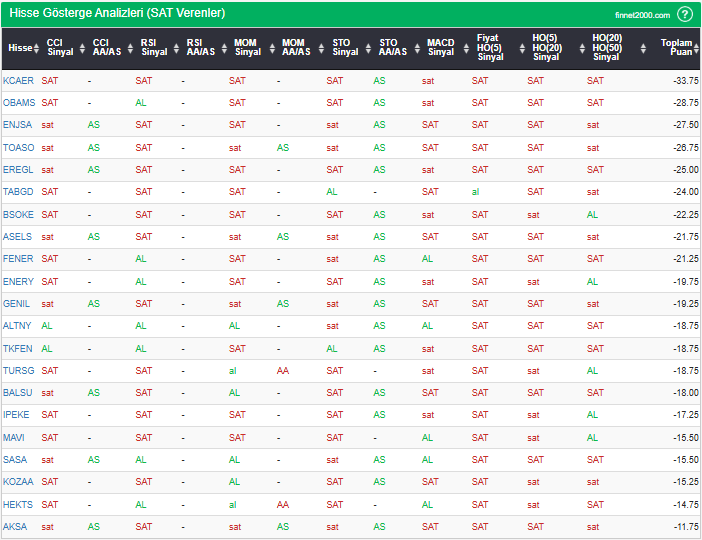
Task: Sort by STO AA/AS column header
Action: coord(393,48)
